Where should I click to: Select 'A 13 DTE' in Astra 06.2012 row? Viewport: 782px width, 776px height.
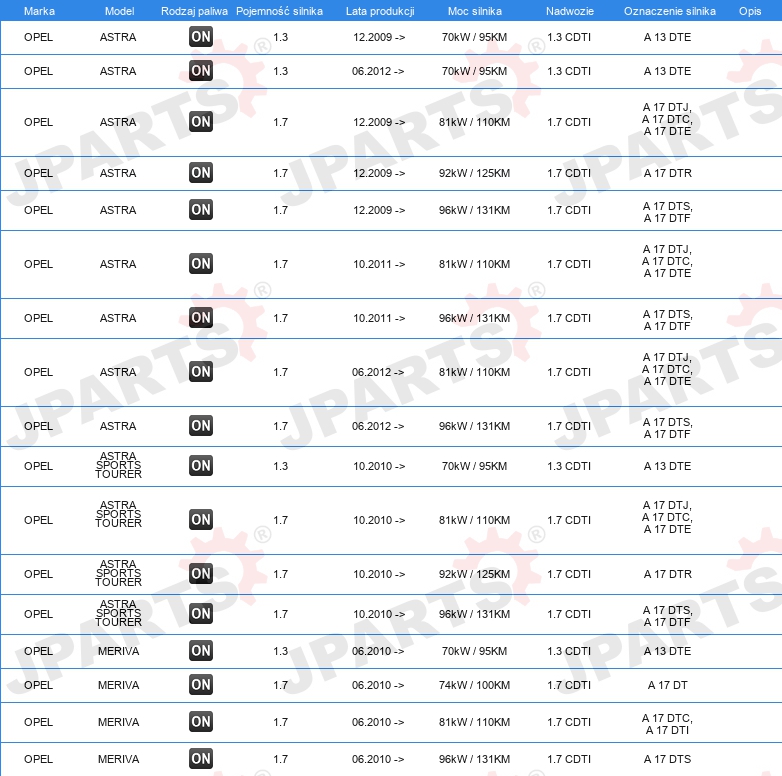click(667, 71)
